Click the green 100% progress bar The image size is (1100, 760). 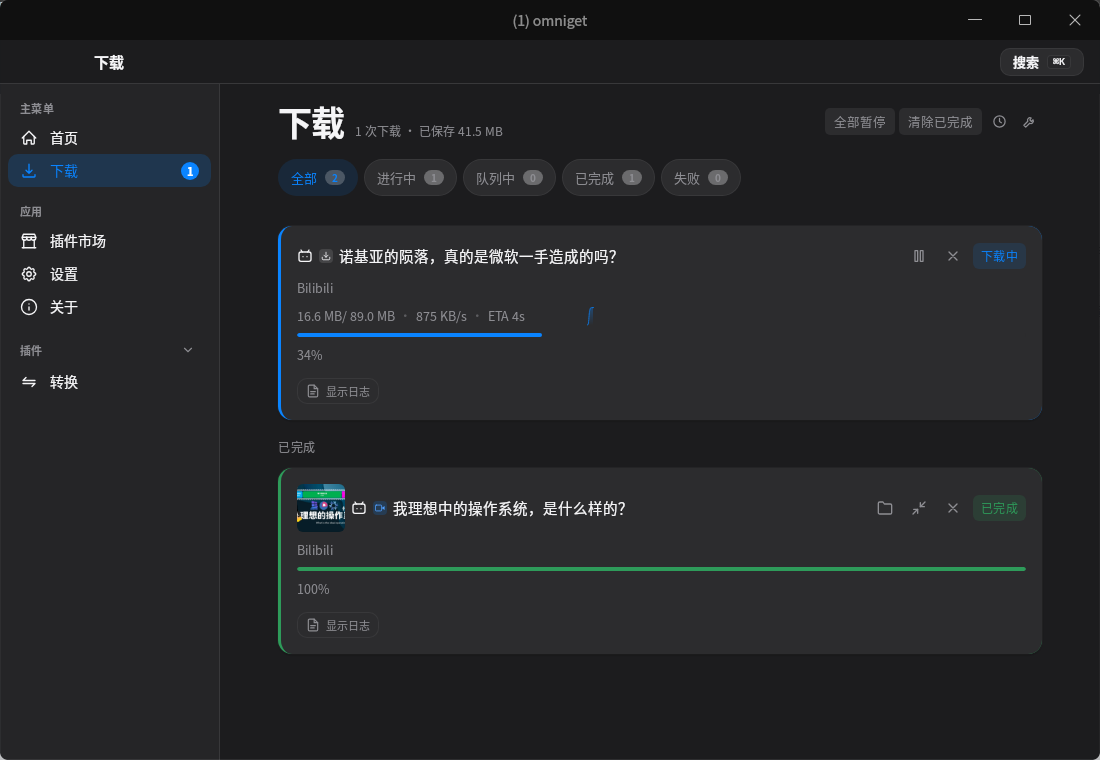[x=662, y=569]
